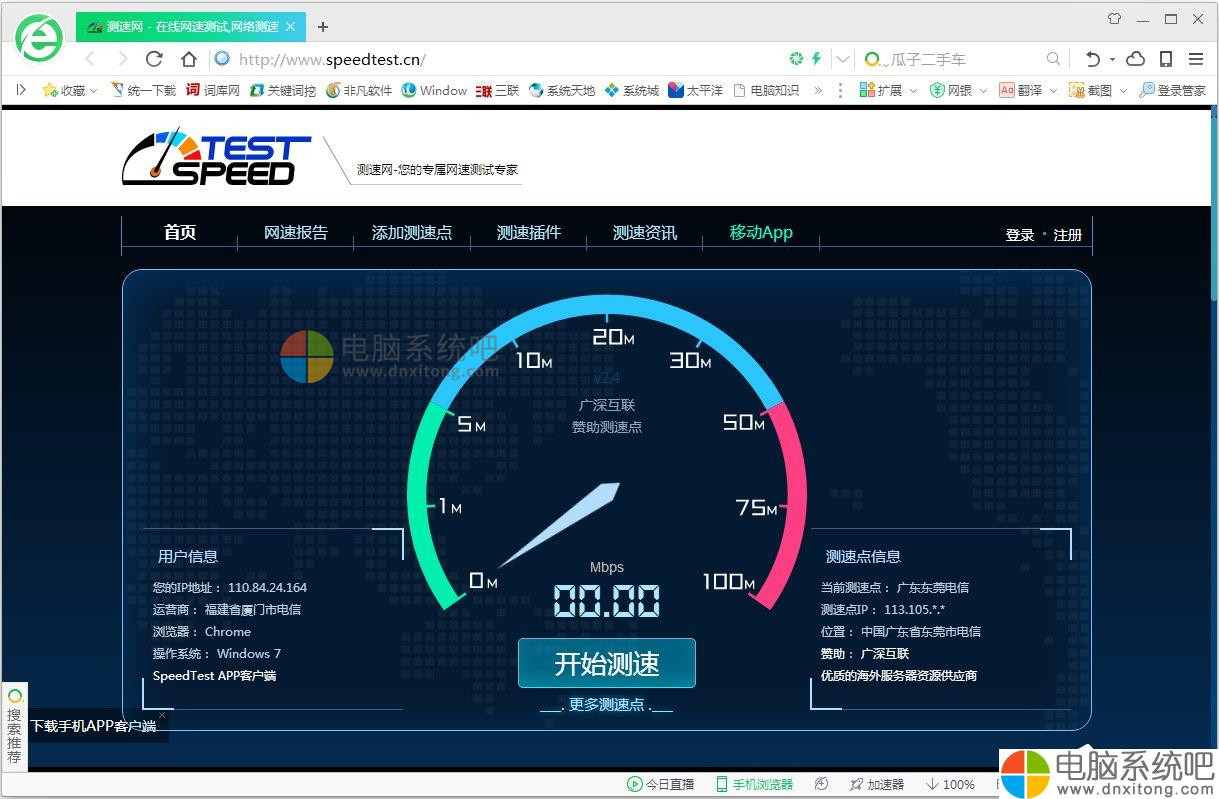This screenshot has height=799, width=1219.
Task: Go back with the back arrow
Action: 89,59
